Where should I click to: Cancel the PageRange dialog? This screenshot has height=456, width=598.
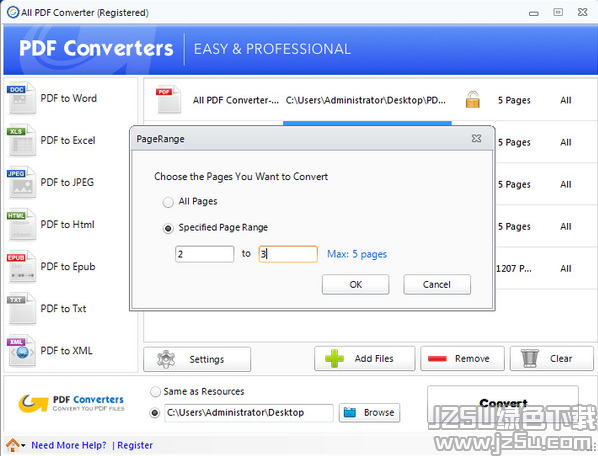[x=437, y=284]
